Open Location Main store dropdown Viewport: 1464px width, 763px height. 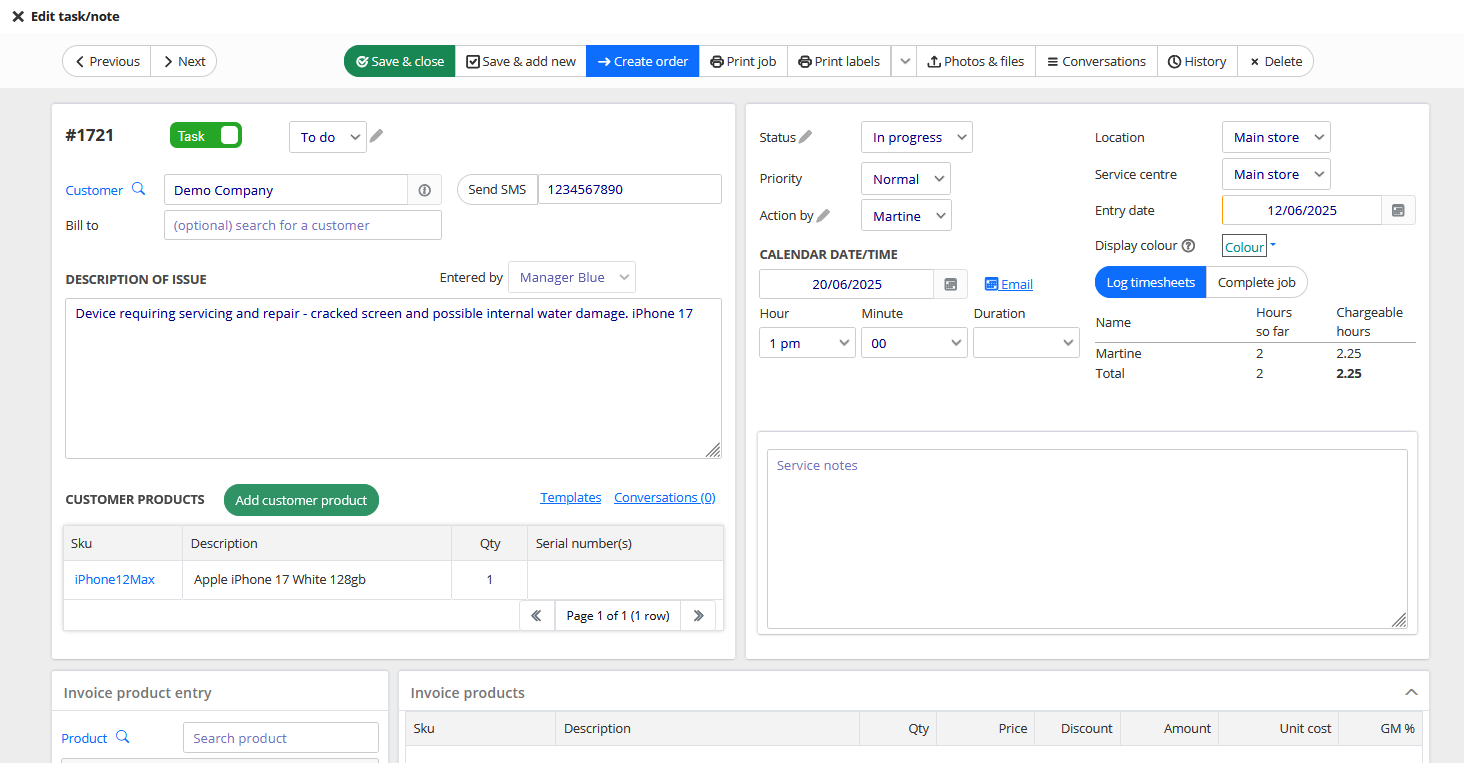coord(1276,137)
